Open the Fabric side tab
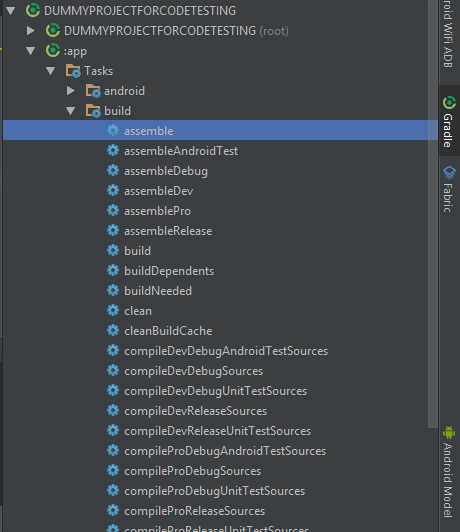 [x=449, y=188]
